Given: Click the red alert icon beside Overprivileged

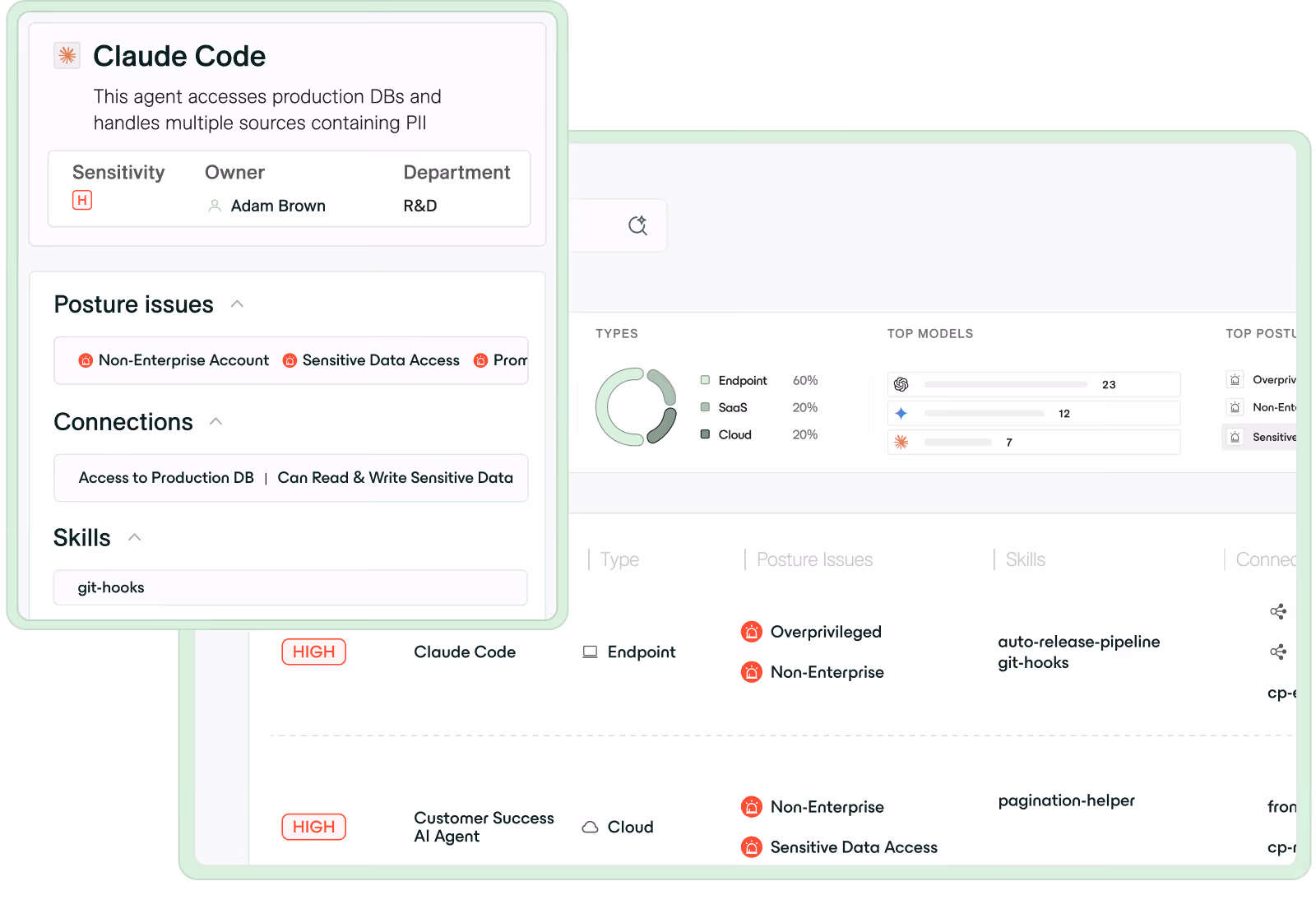Looking at the screenshot, I should coord(752,632).
